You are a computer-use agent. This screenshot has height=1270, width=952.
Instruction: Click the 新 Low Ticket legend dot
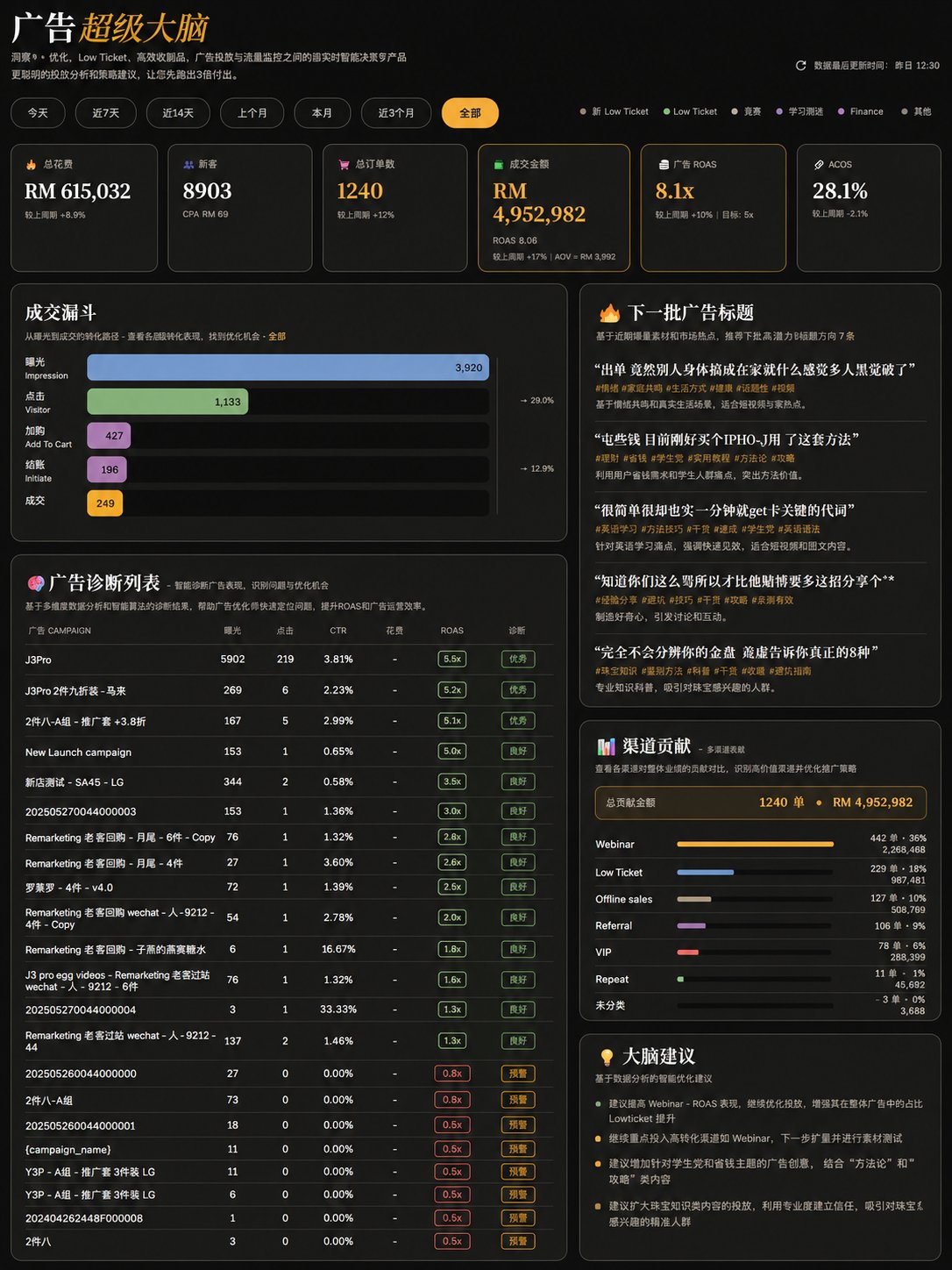click(583, 111)
